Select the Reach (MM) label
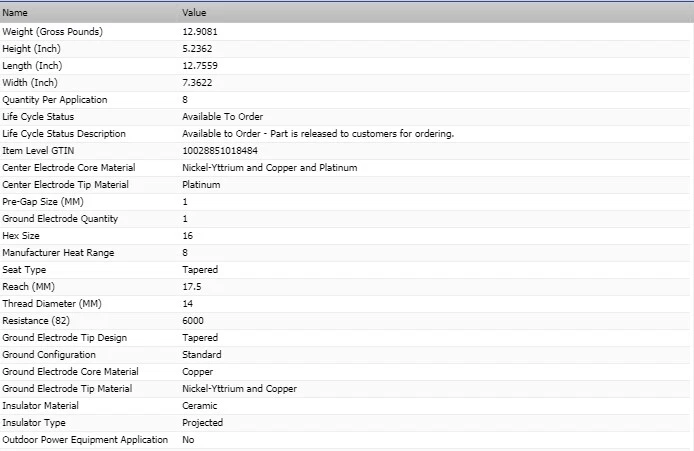The width and height of the screenshot is (694, 451). coord(28,286)
